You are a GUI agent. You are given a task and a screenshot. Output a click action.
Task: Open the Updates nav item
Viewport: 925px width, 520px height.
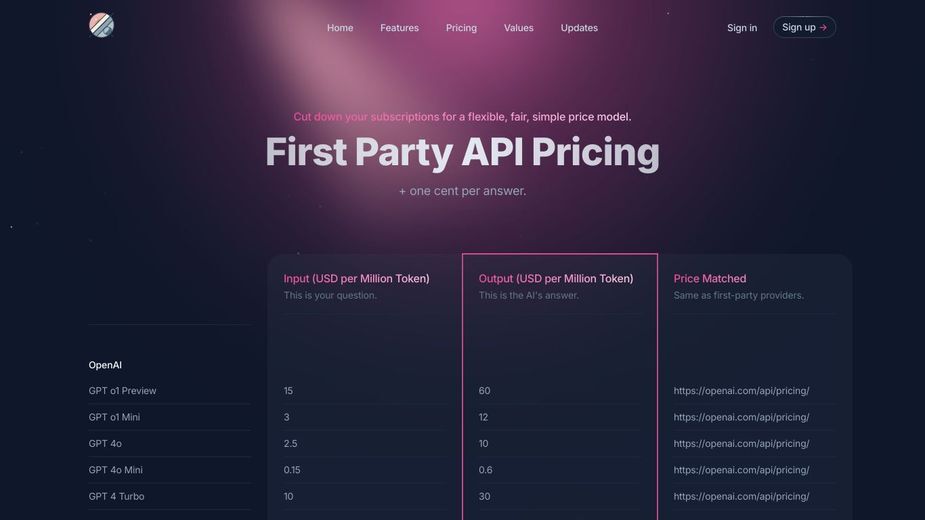[x=579, y=28]
